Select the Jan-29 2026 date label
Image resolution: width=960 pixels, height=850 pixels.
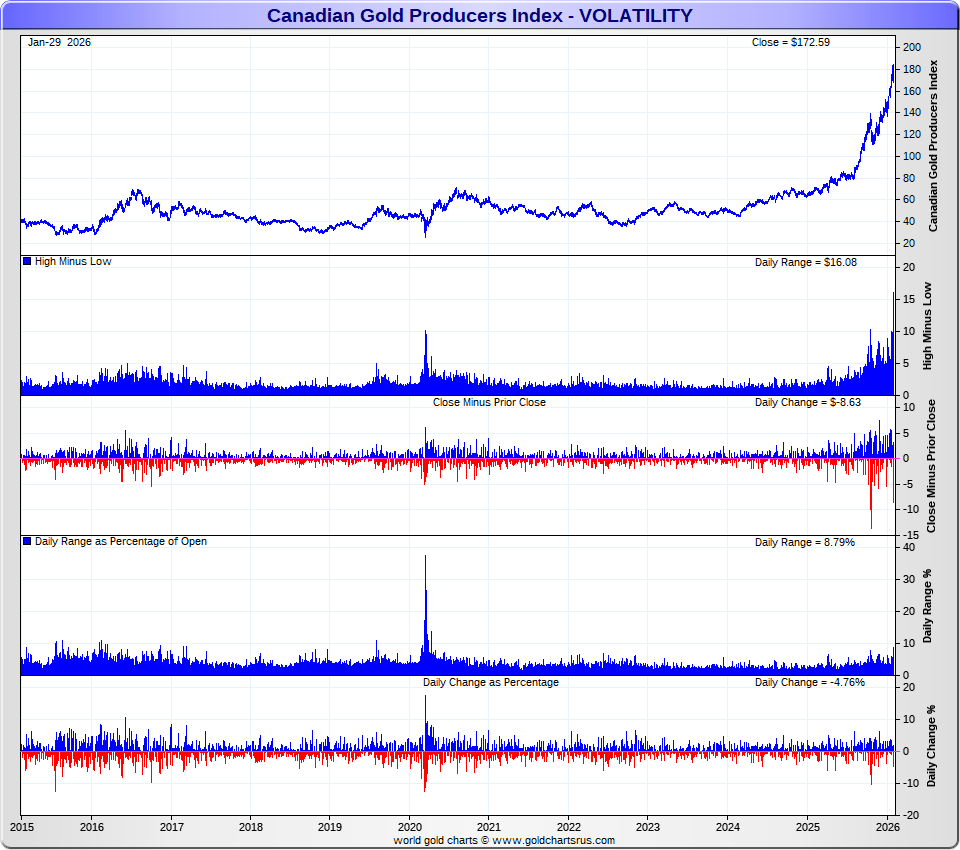point(59,42)
